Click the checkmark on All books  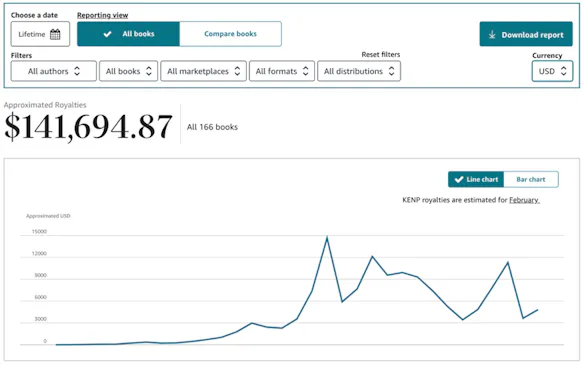[107, 34]
